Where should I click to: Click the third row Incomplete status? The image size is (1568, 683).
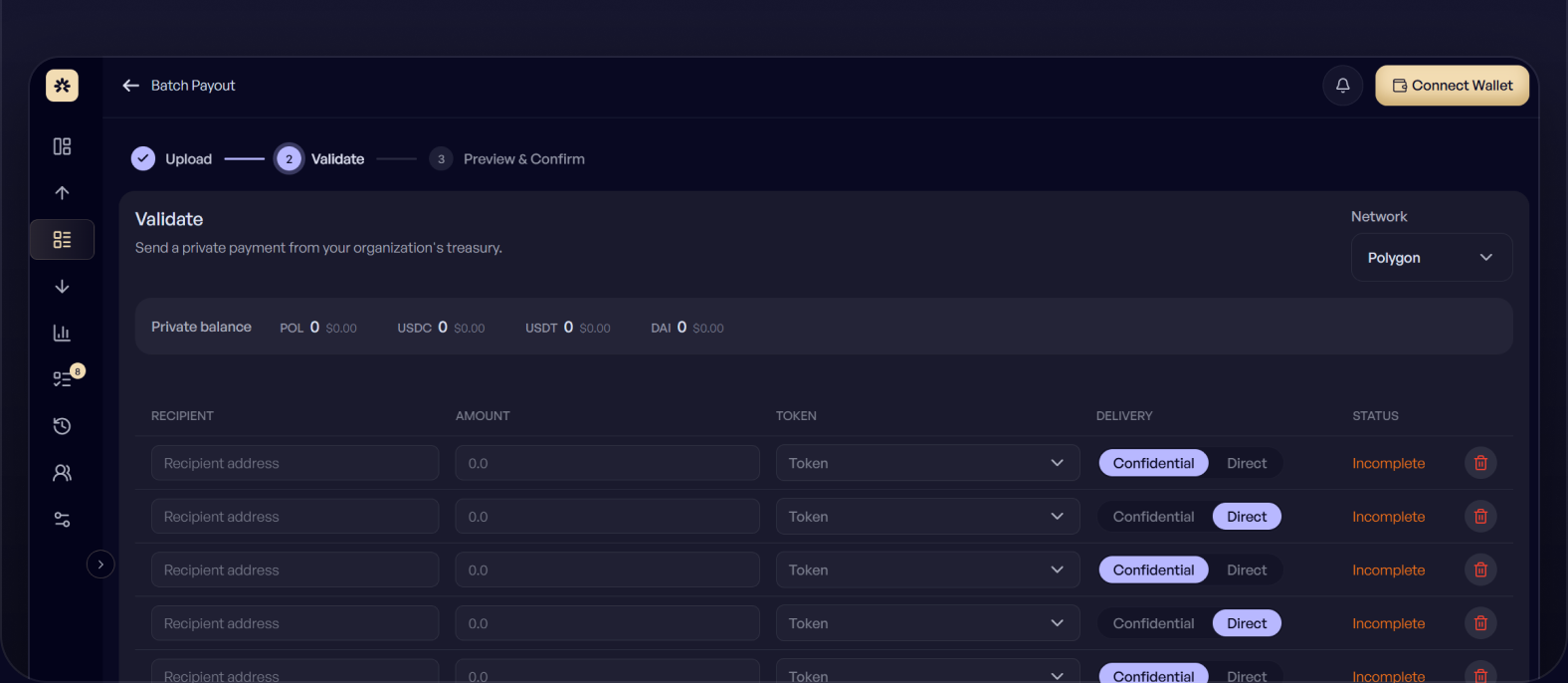click(1388, 570)
